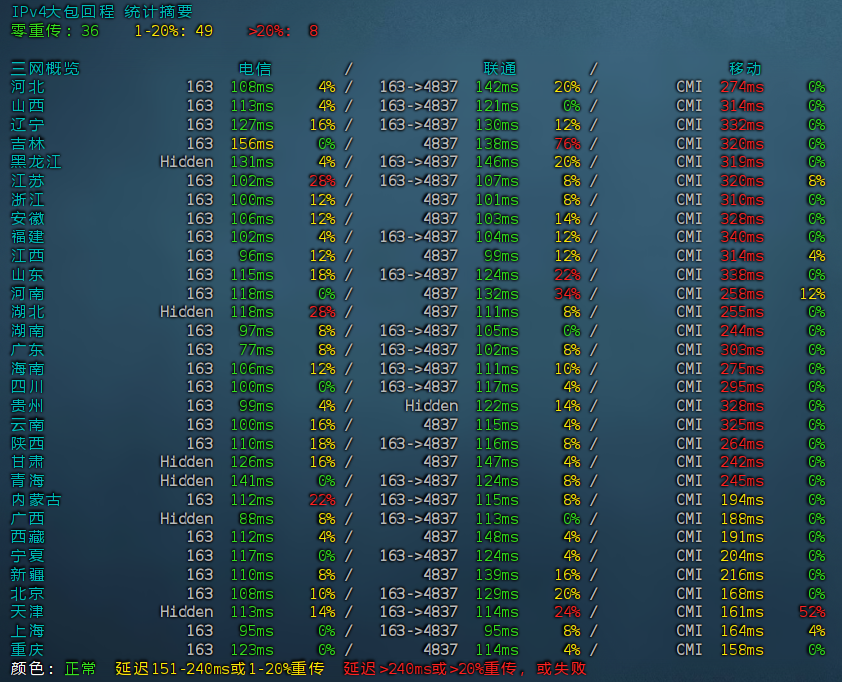This screenshot has height=682, width=842.
Task: Select the "贵州" row label
Action: pos(28,405)
